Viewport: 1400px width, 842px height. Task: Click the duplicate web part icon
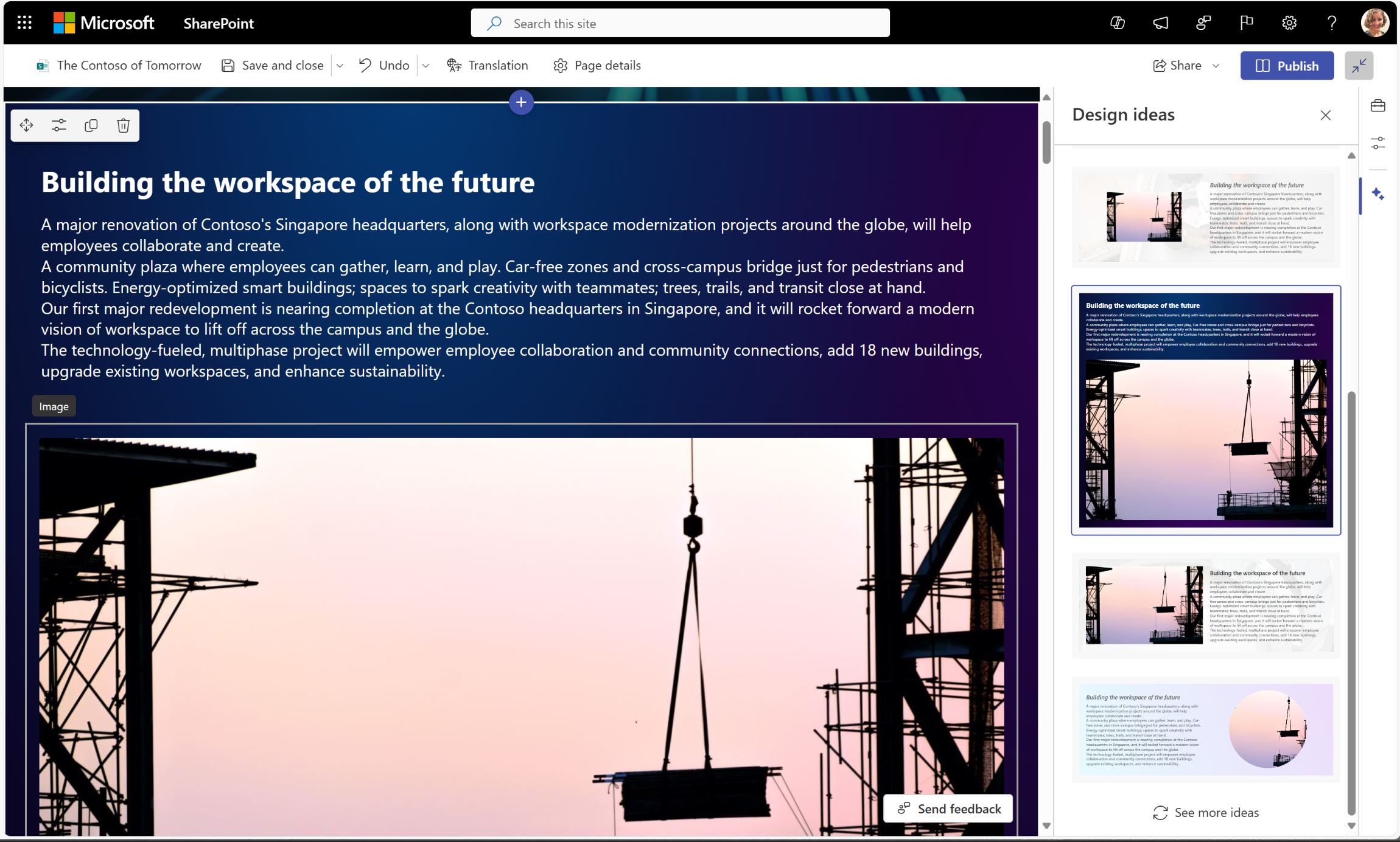(x=91, y=125)
